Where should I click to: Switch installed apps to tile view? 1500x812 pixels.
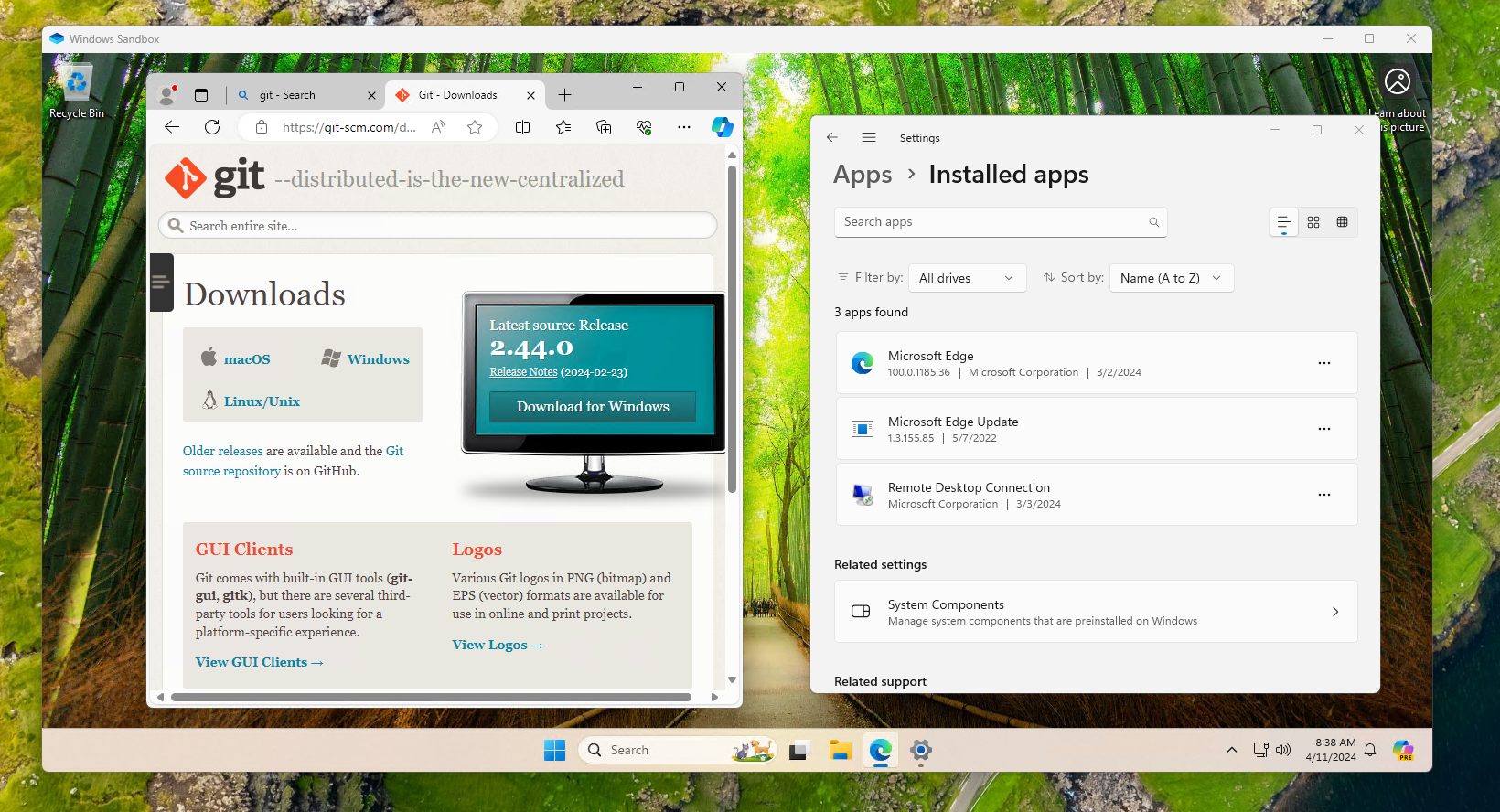click(x=1343, y=222)
